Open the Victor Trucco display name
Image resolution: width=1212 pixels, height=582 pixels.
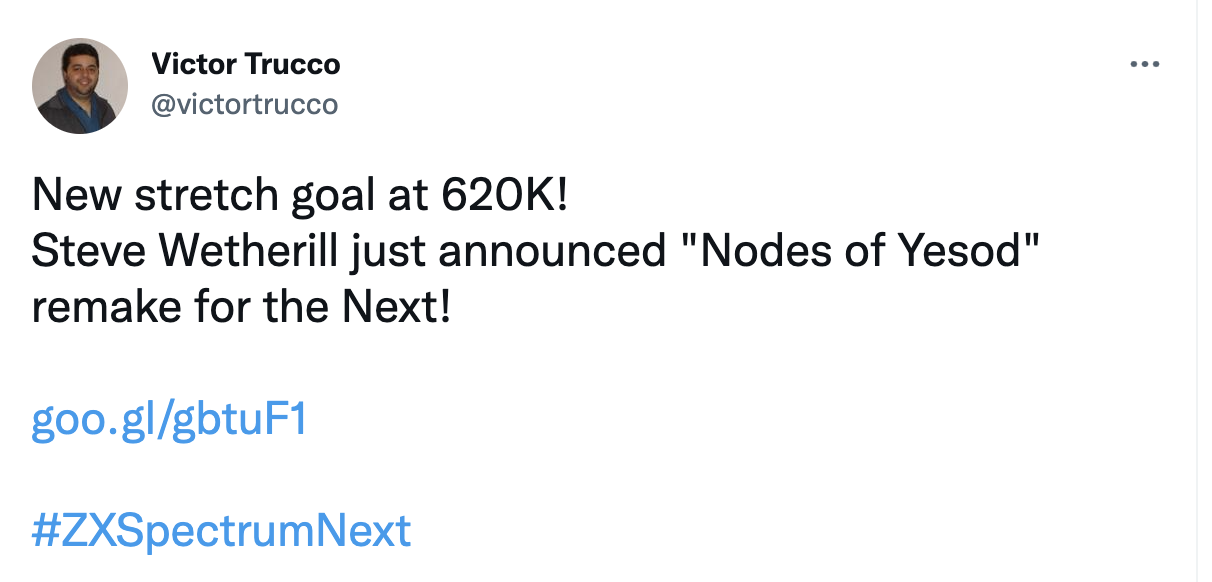(245, 64)
